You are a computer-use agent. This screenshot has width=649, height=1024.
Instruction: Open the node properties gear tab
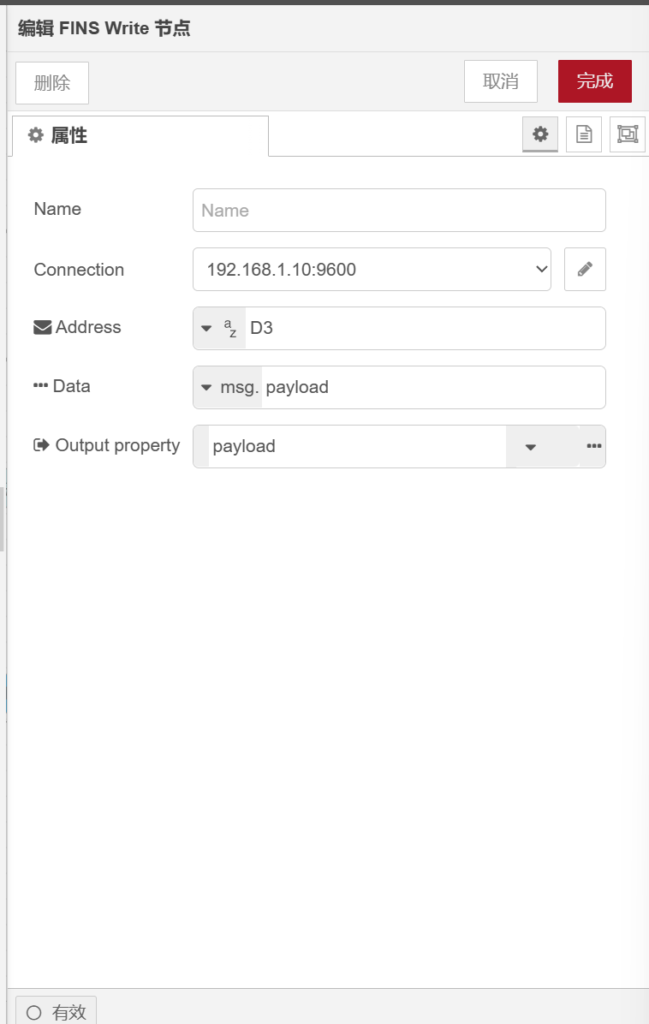(x=540, y=135)
